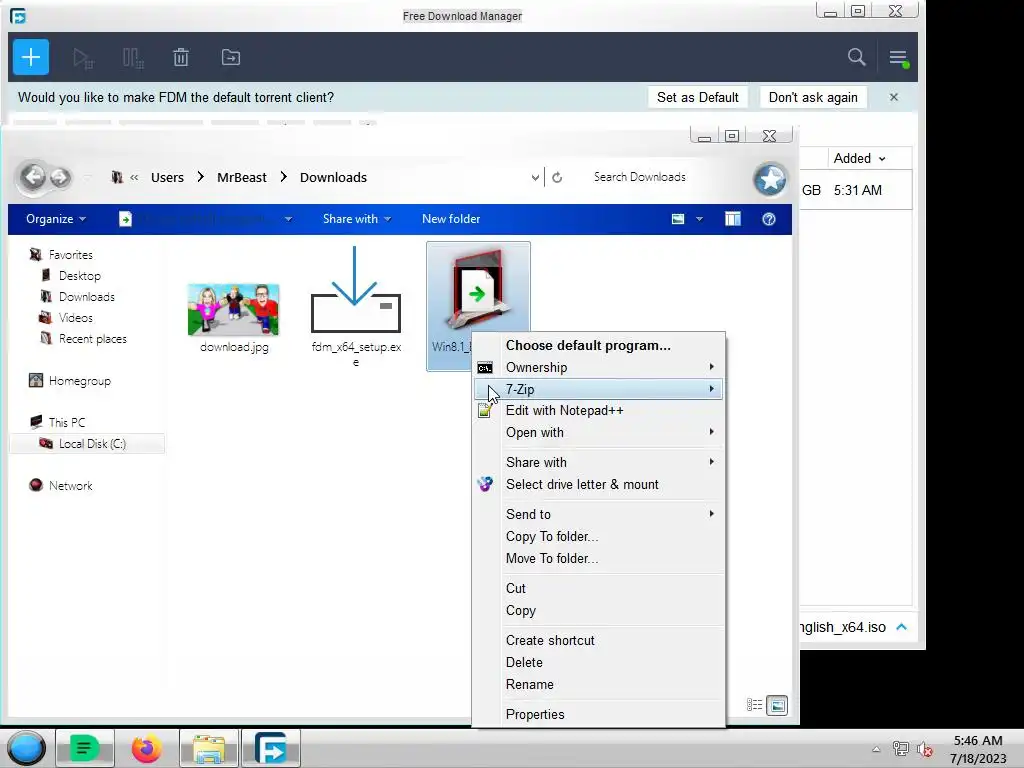This screenshot has height=768, width=1024.
Task: Click Set as Default button
Action: [697, 97]
